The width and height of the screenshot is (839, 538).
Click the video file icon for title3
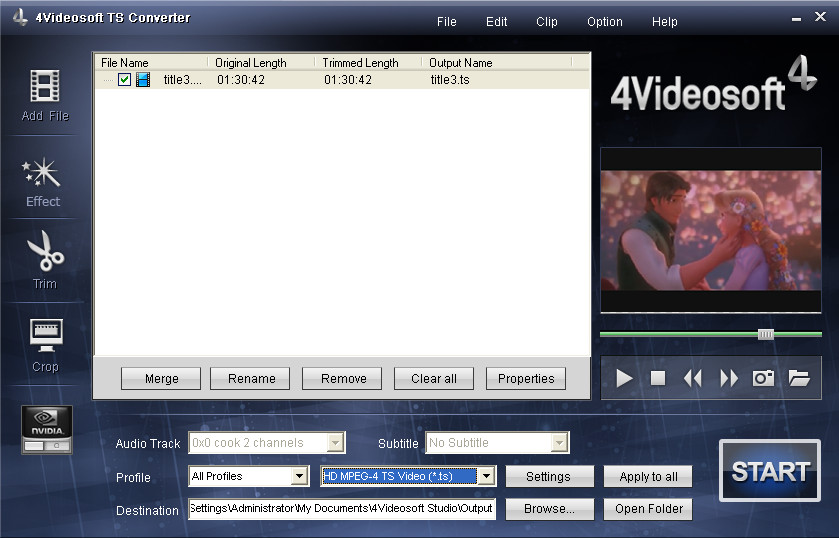click(143, 80)
